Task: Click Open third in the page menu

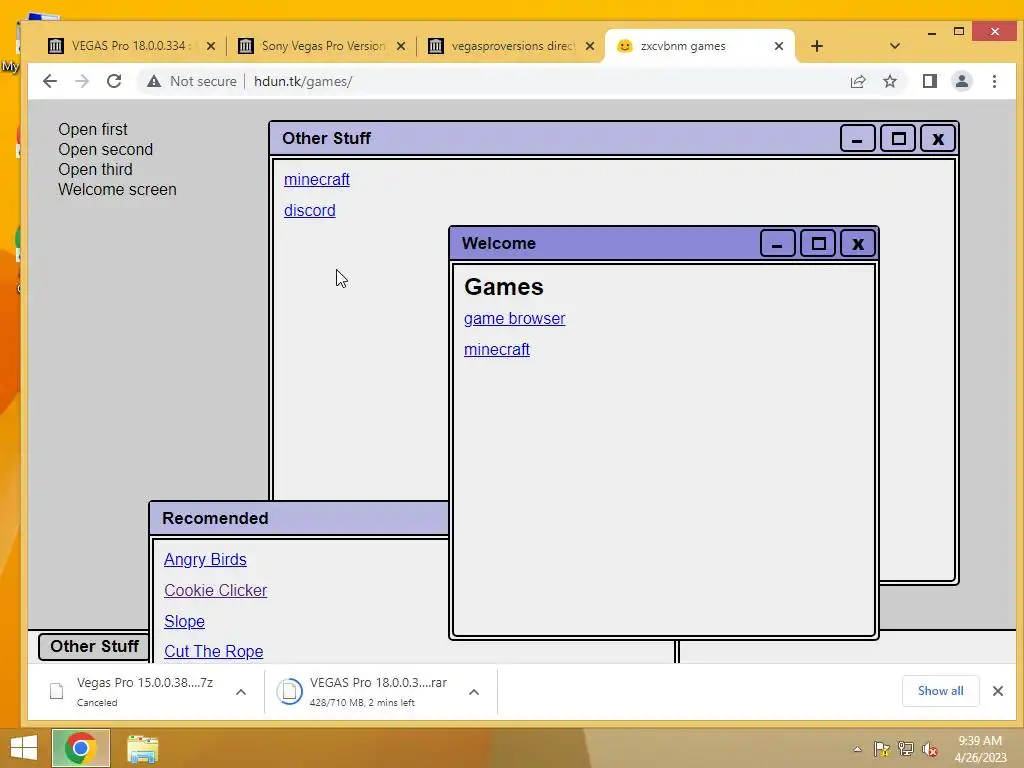Action: pyautogui.click(x=95, y=169)
